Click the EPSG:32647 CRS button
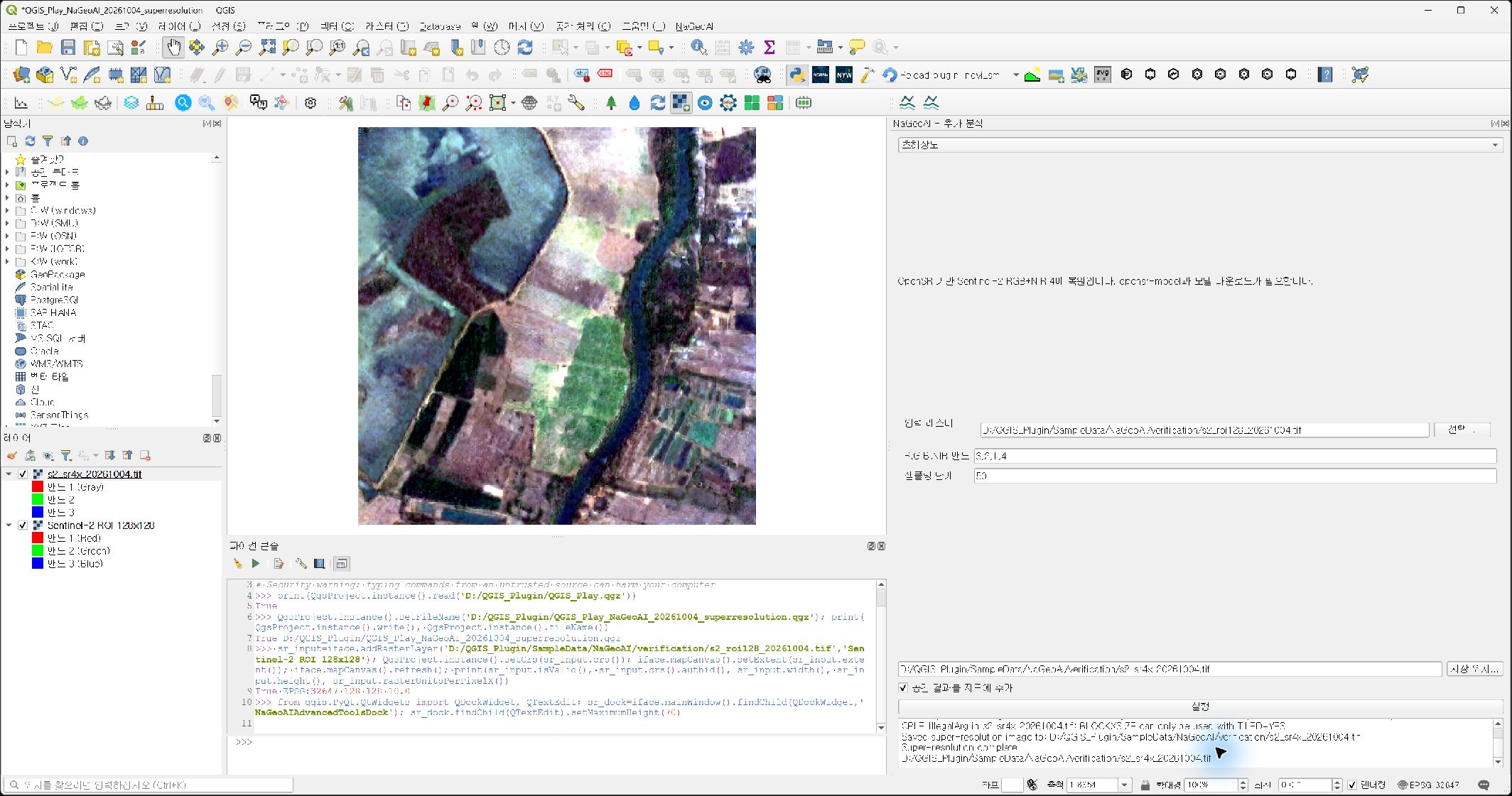The width and height of the screenshot is (1512, 796). (x=1429, y=785)
